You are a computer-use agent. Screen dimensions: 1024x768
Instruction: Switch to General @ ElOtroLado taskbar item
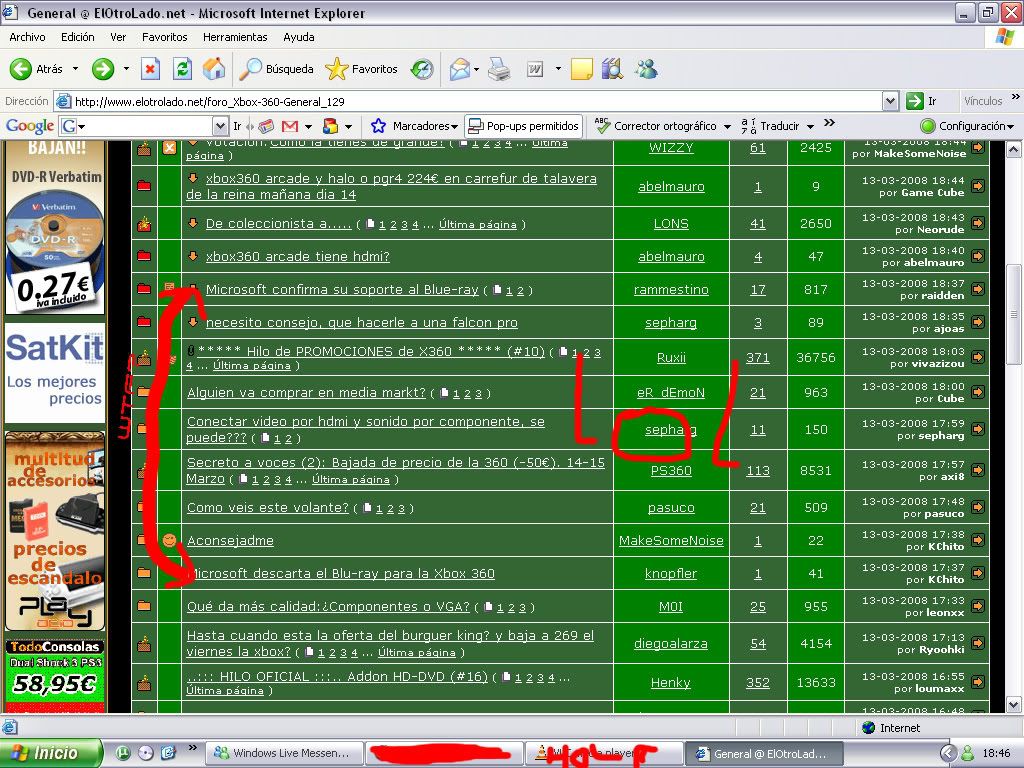click(x=763, y=753)
